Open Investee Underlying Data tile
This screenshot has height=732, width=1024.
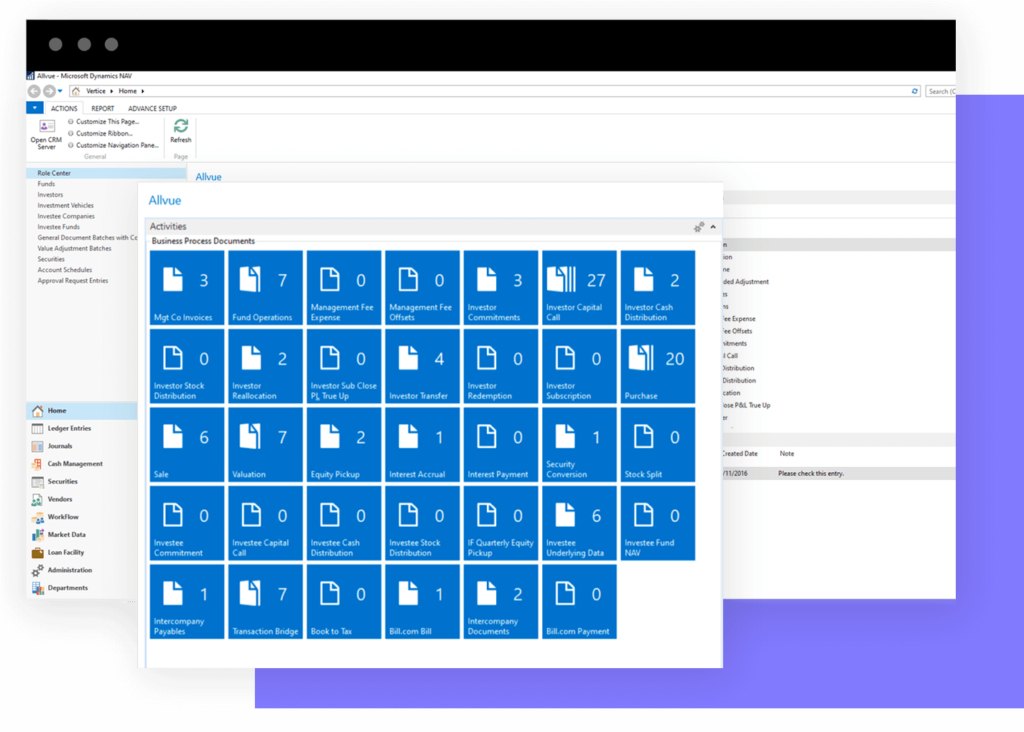tap(579, 522)
